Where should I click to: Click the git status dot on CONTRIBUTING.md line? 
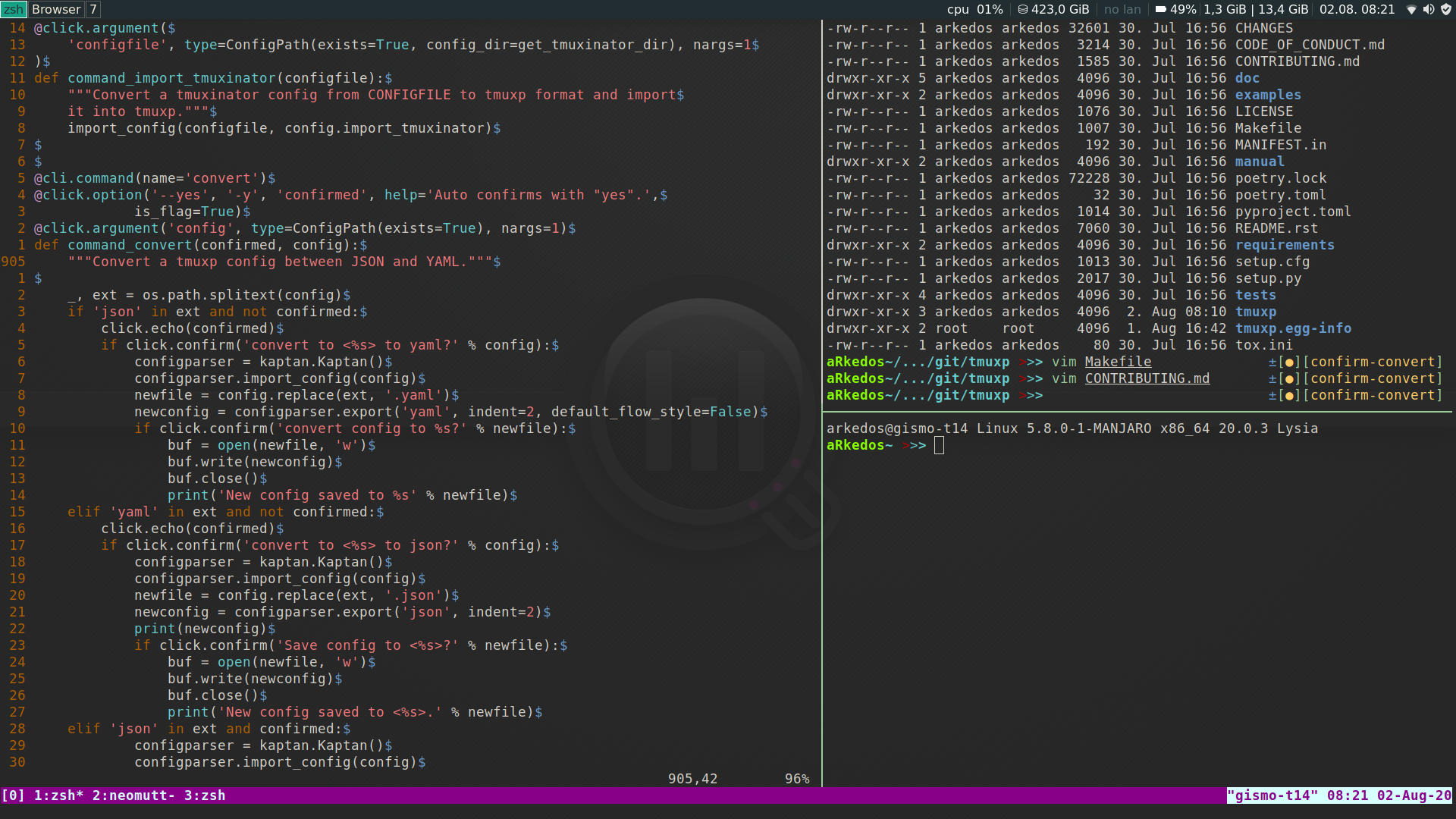click(1289, 379)
